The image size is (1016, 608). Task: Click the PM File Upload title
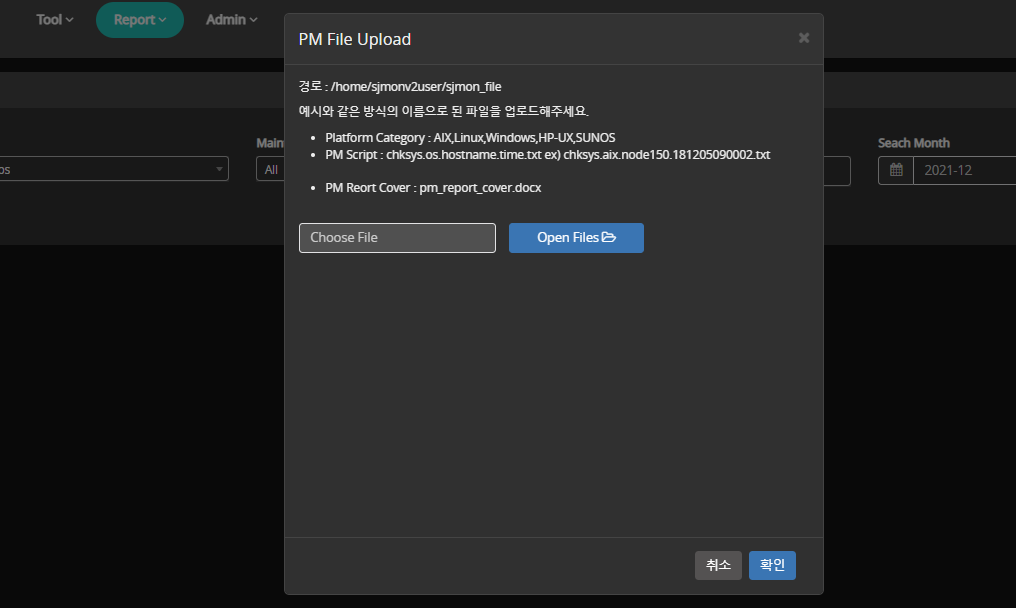tap(355, 39)
